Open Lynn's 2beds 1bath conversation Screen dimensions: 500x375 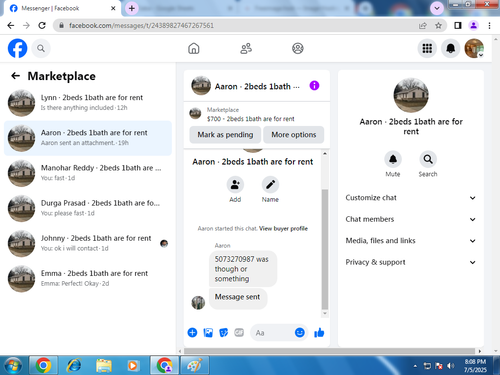click(x=88, y=103)
